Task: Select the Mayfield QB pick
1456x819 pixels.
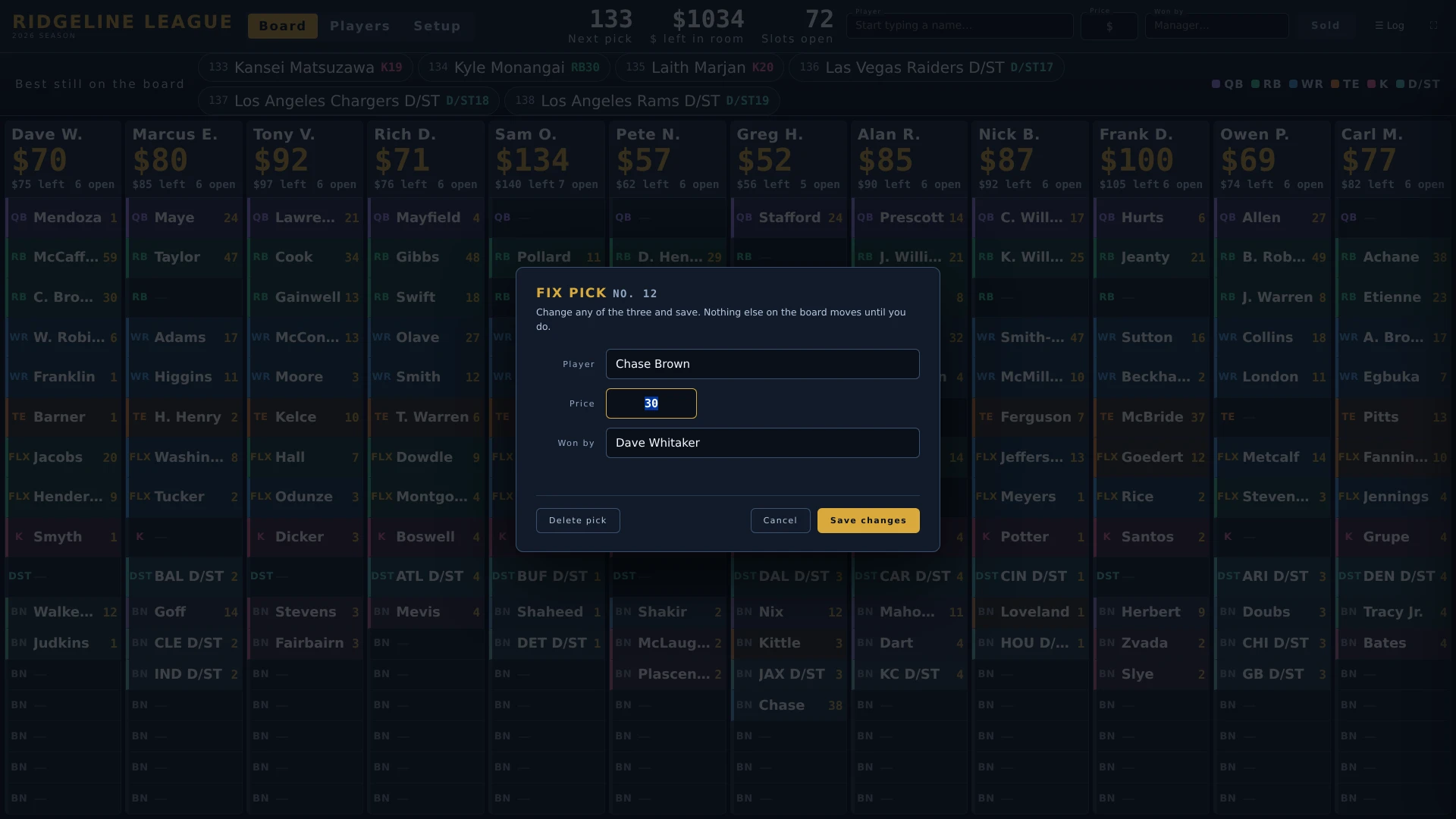Action: click(426, 218)
